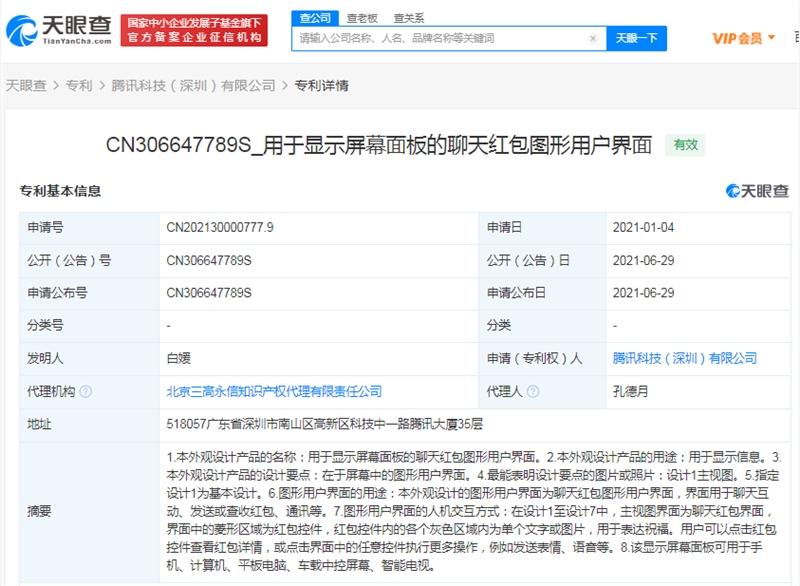Open 北京三高永信知识产权代理有限责任公司 agency link
Image resolution: width=800 pixels, height=586 pixels.
(x=274, y=392)
